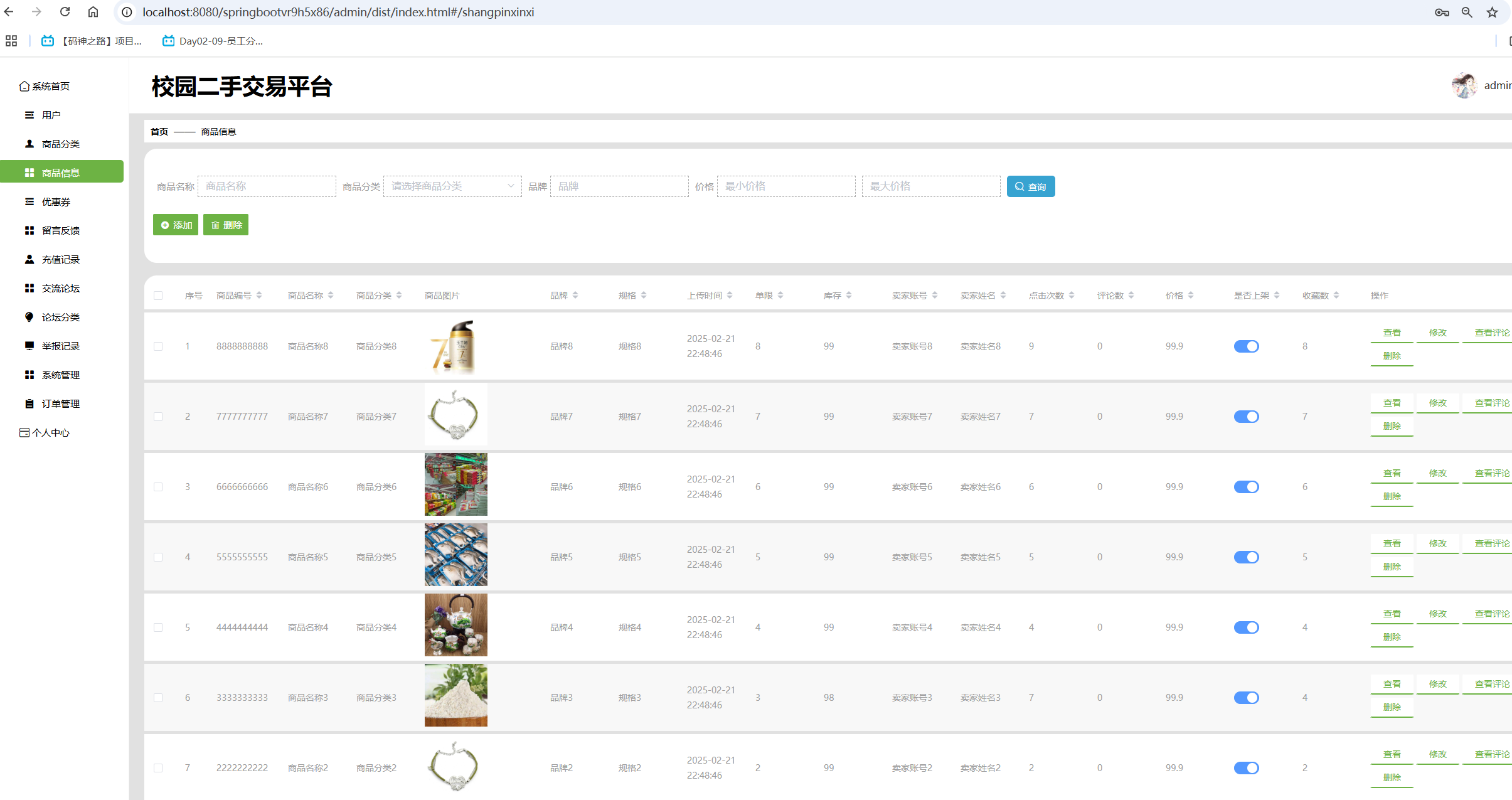Screen dimensions: 1512x800
Task: Check the select-all checkbox in table header
Action: pos(158,296)
